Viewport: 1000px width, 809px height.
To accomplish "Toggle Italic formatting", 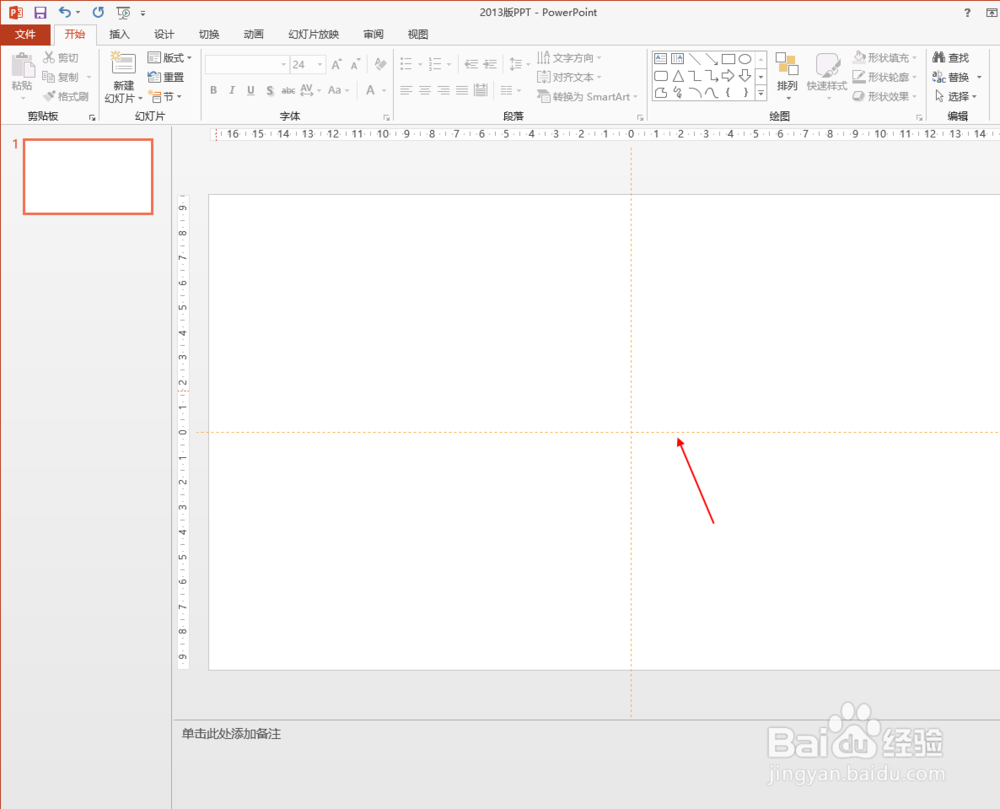I will pos(232,91).
